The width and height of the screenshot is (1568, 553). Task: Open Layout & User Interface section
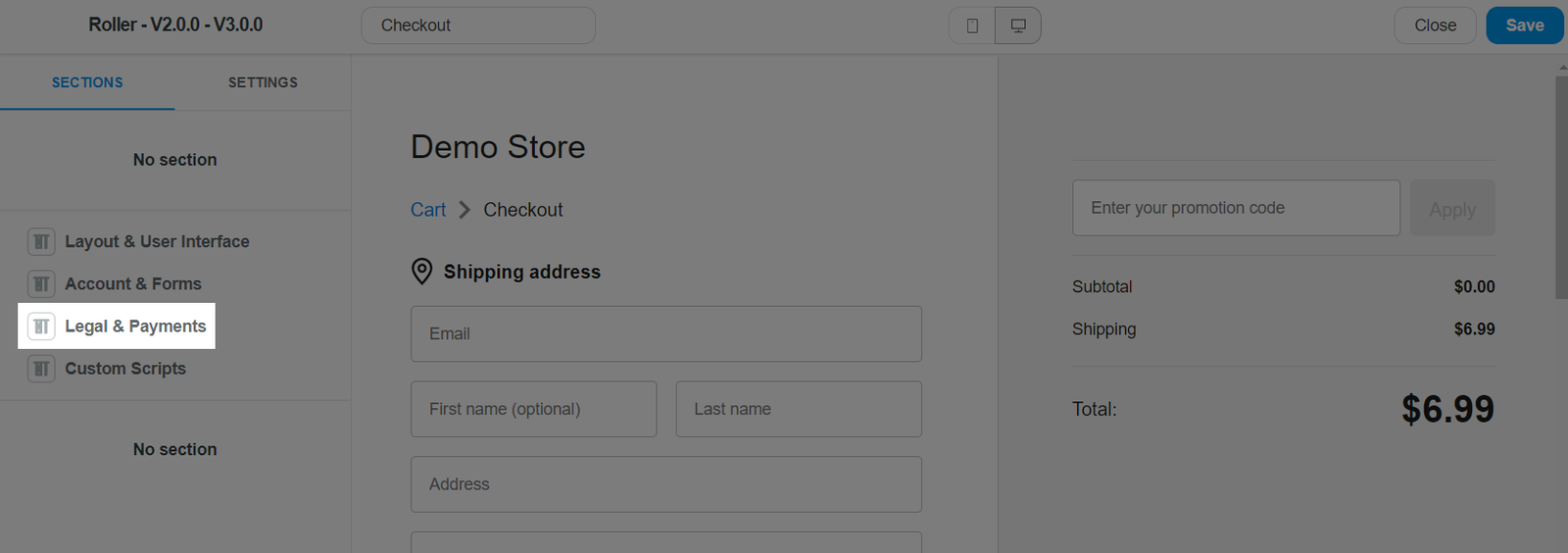[157, 241]
